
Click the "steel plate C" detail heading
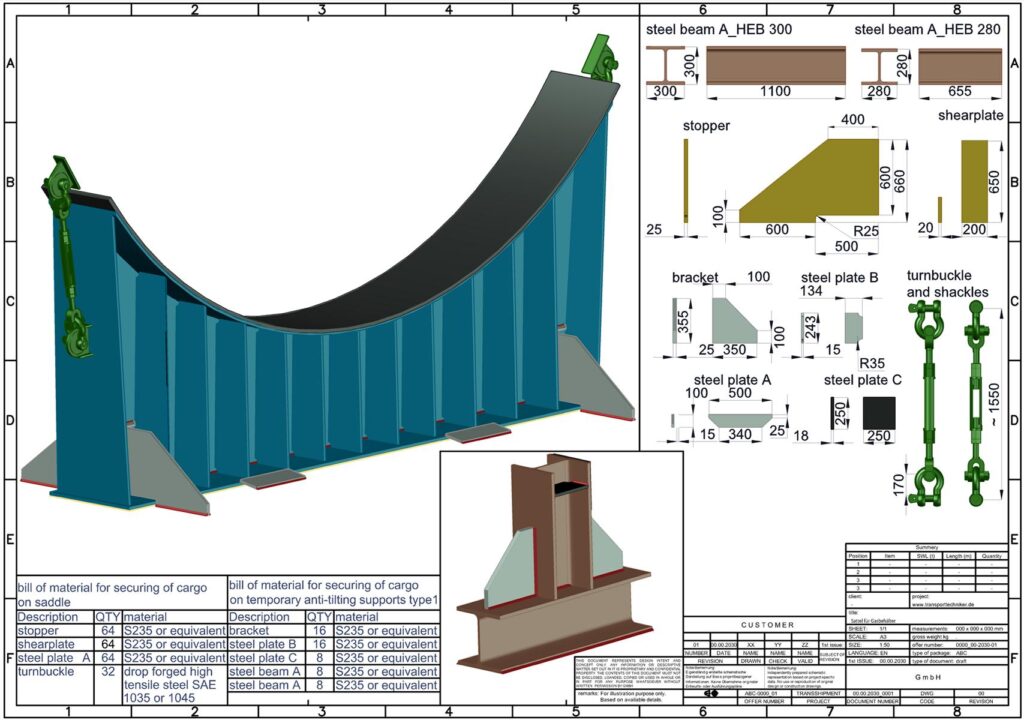coord(863,380)
